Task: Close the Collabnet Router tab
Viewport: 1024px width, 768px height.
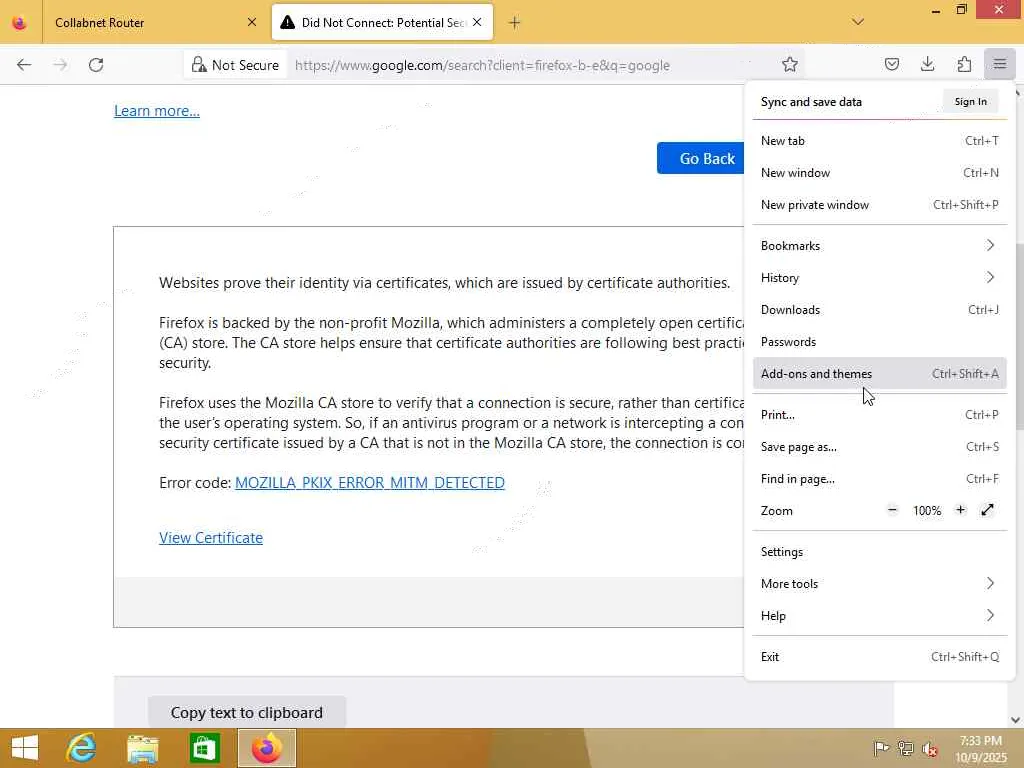Action: pyautogui.click(x=252, y=22)
